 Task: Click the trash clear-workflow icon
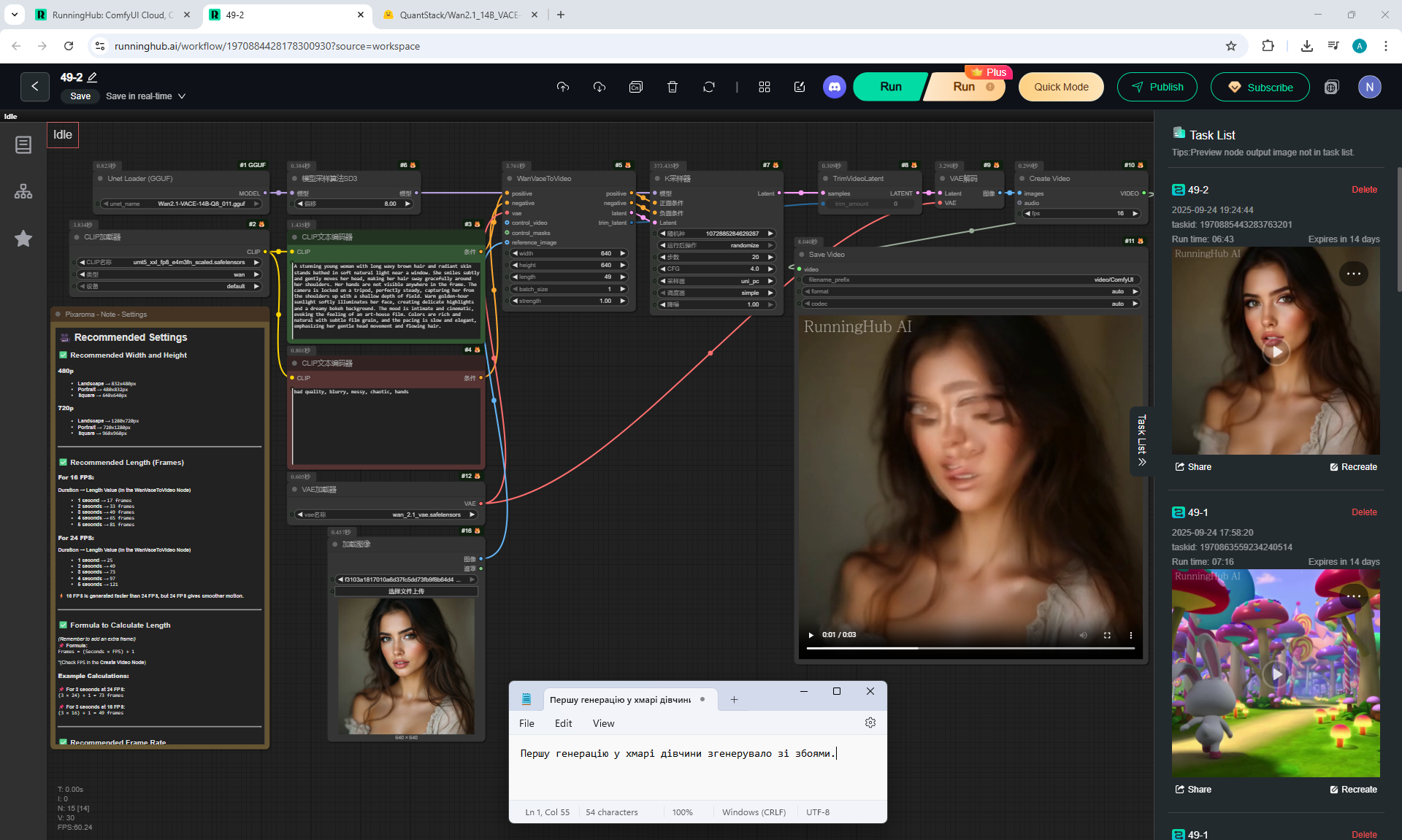672,87
